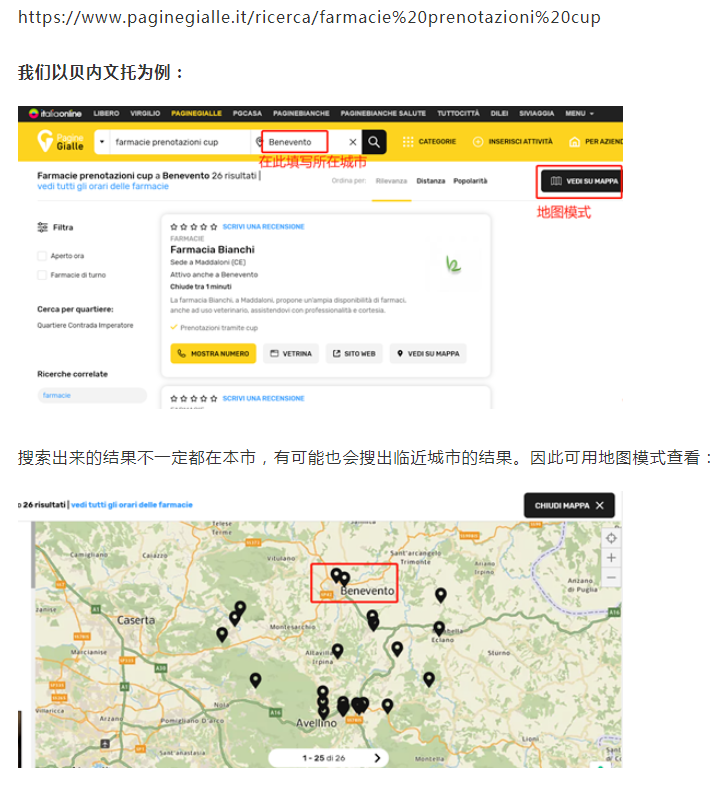Open DILEI in top bar

[499, 114]
